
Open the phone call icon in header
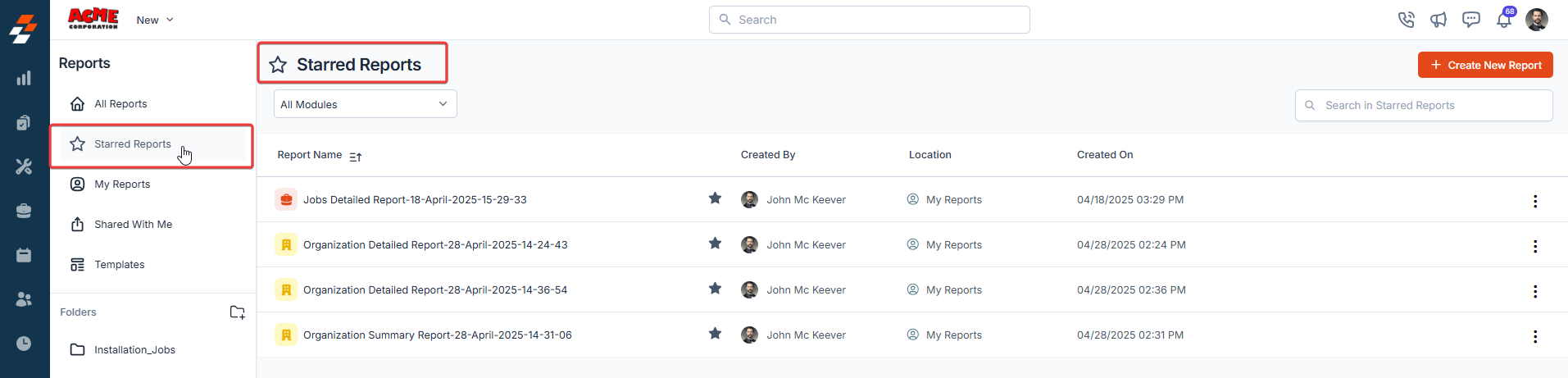pos(1407,20)
